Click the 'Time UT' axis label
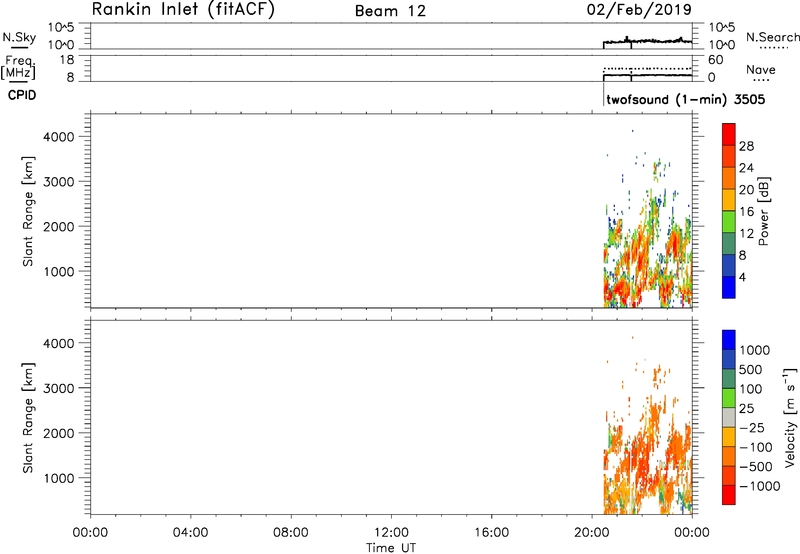The height and width of the screenshot is (554, 800). [x=391, y=548]
